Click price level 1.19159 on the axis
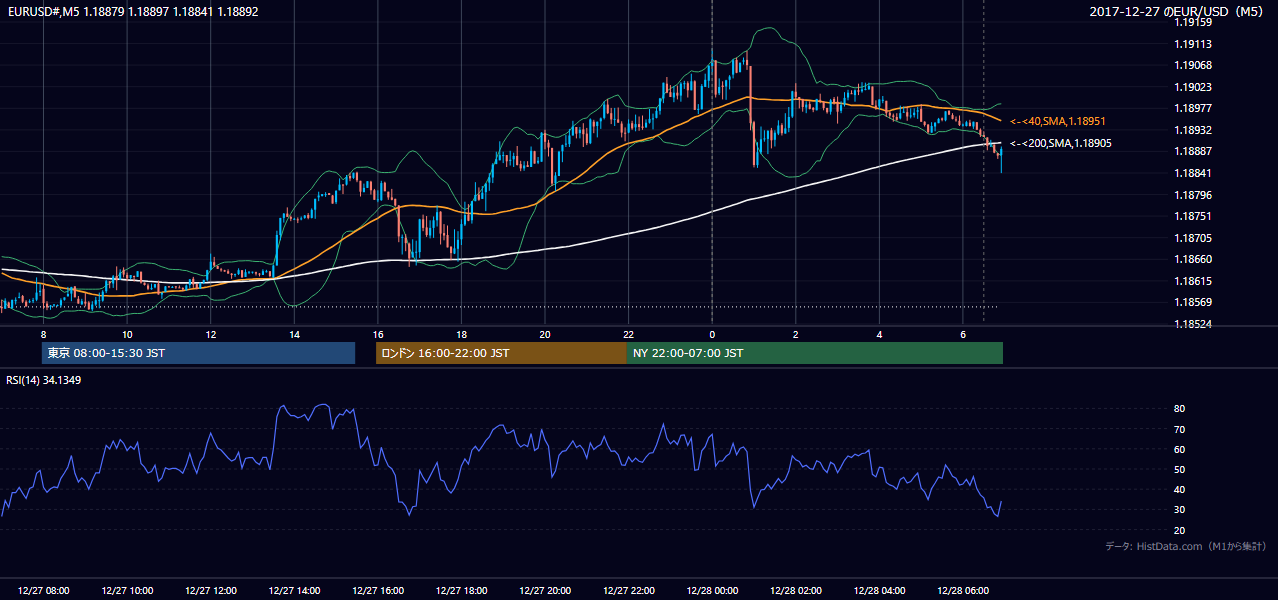 click(x=1193, y=22)
